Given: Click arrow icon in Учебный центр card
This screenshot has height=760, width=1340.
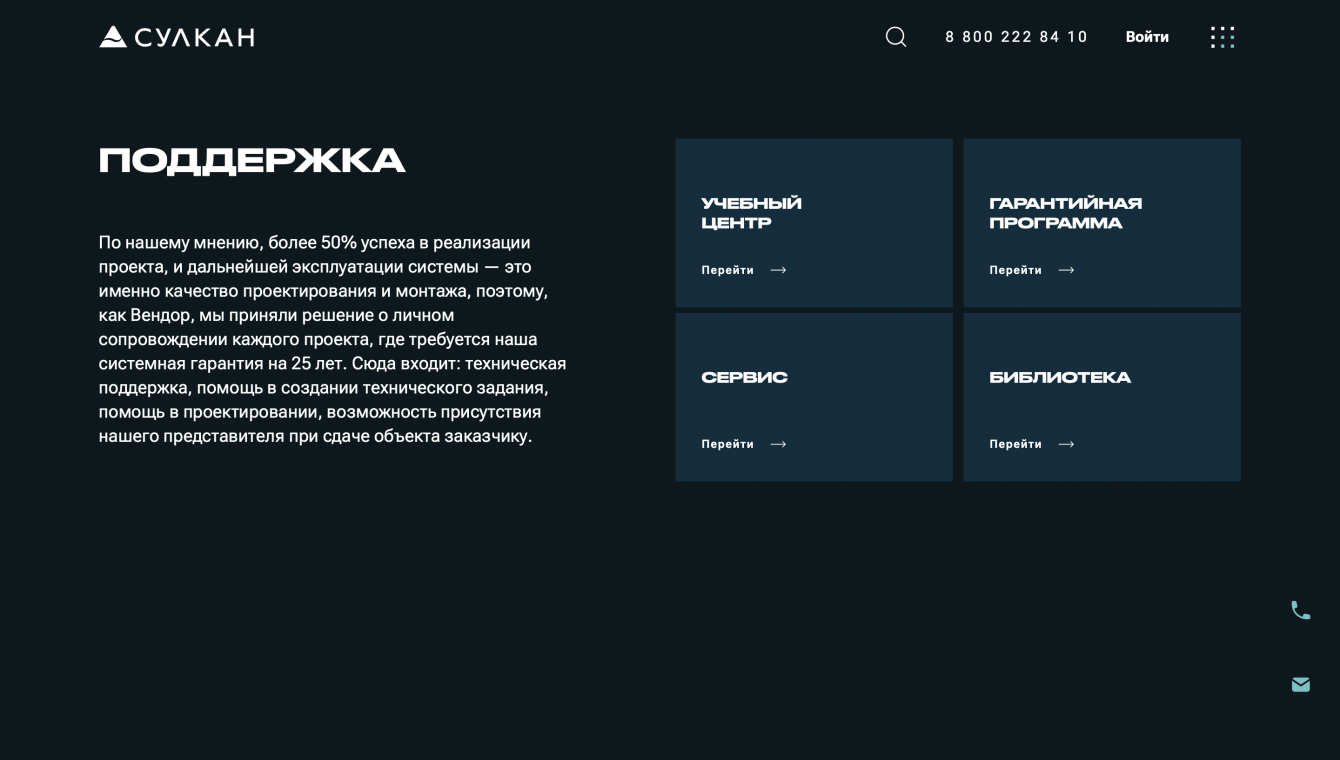Looking at the screenshot, I should pyautogui.click(x=778, y=270).
